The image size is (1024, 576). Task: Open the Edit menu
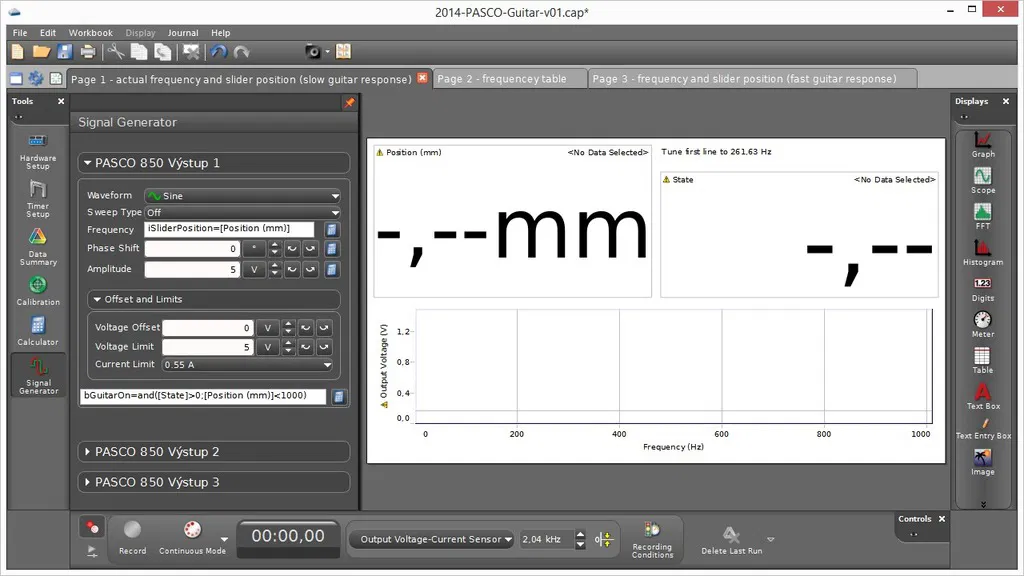pos(48,33)
